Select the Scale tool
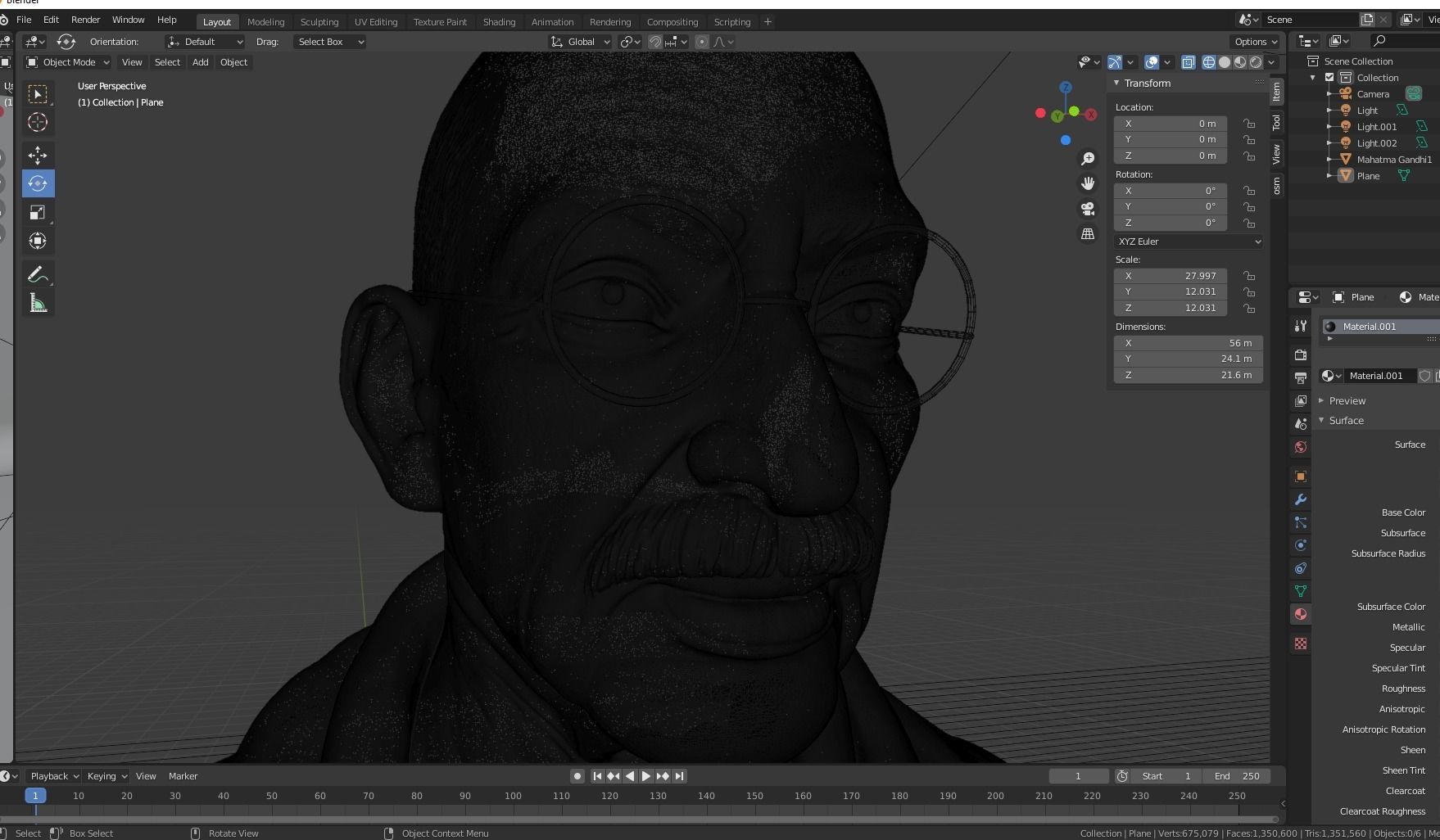 pyautogui.click(x=38, y=213)
